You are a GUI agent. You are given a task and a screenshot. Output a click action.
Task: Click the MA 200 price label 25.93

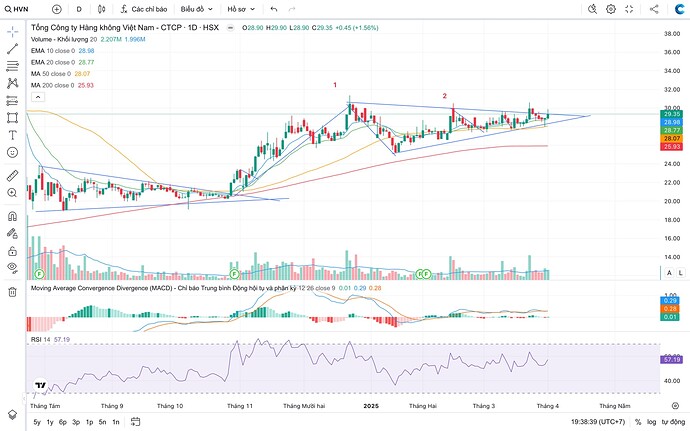[671, 147]
